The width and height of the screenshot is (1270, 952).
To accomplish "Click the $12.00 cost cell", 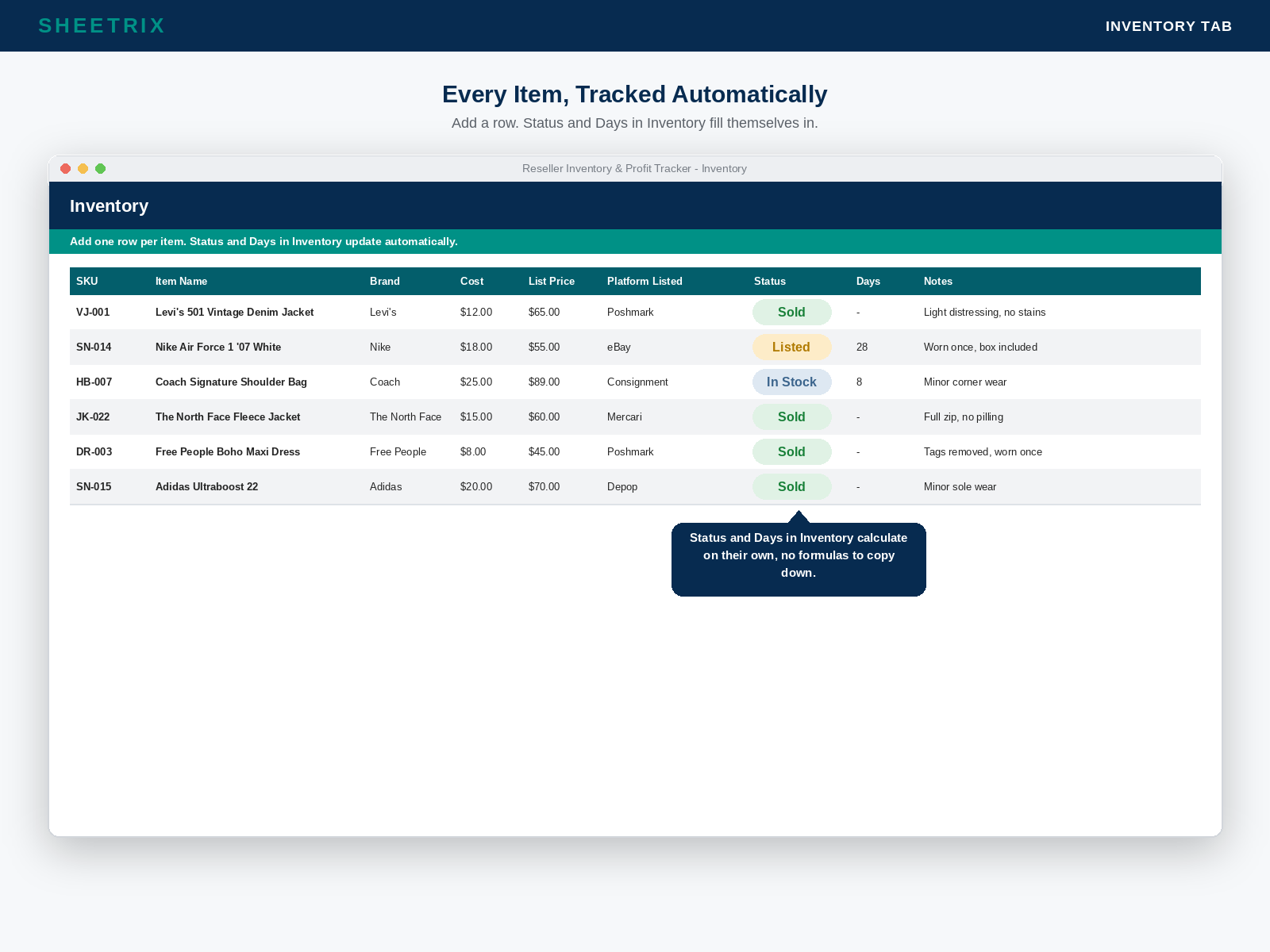I will click(x=476, y=312).
